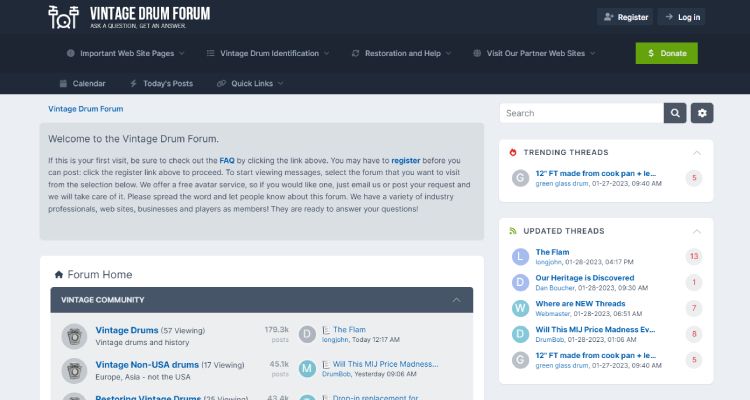750x400 pixels.
Task: Collapse the Vintage Community category
Action: 456,300
